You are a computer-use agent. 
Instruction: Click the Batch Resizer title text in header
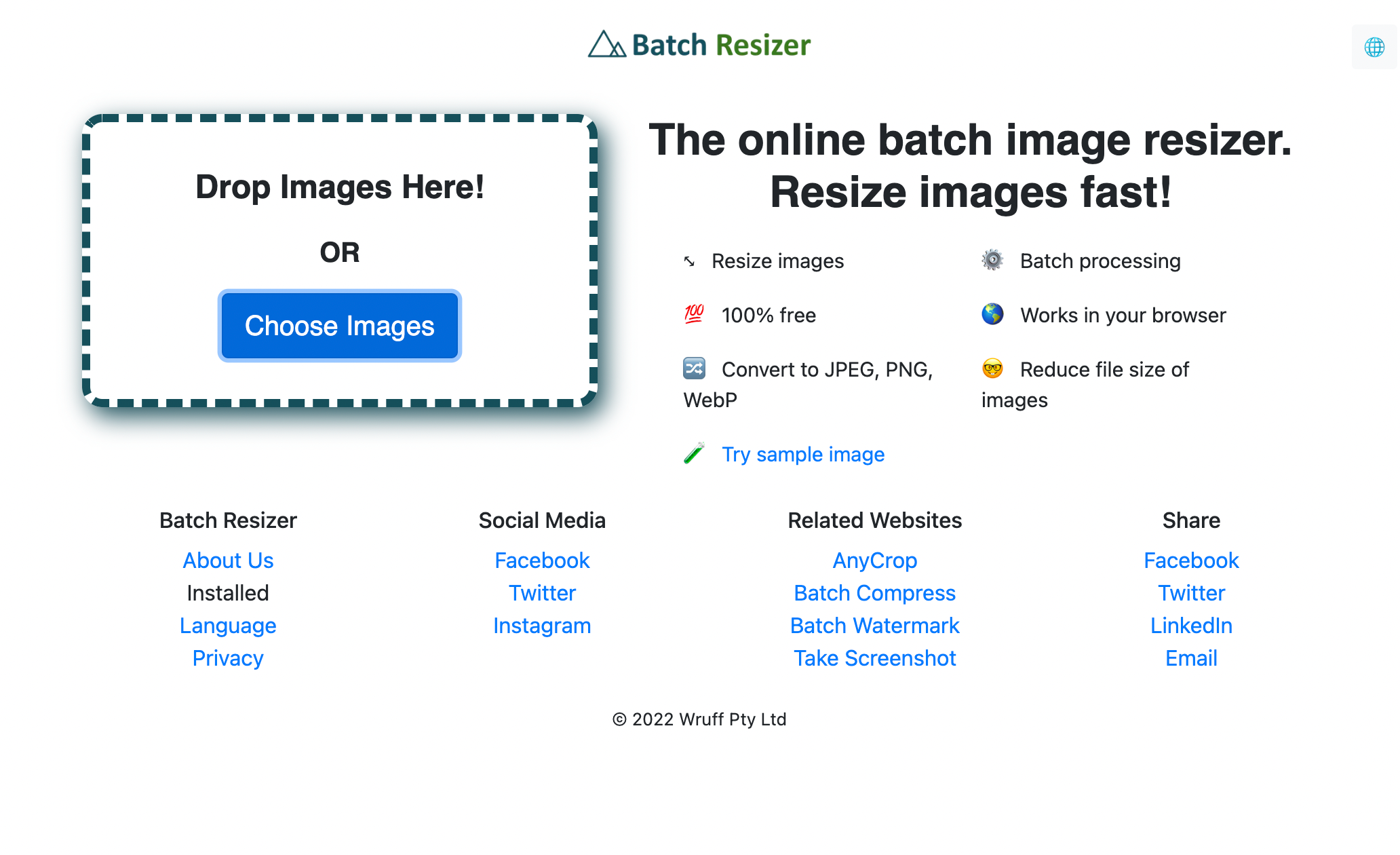pos(721,45)
